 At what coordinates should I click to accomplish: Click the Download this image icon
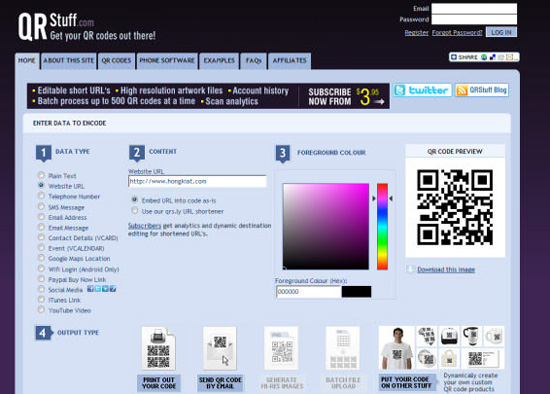410,269
